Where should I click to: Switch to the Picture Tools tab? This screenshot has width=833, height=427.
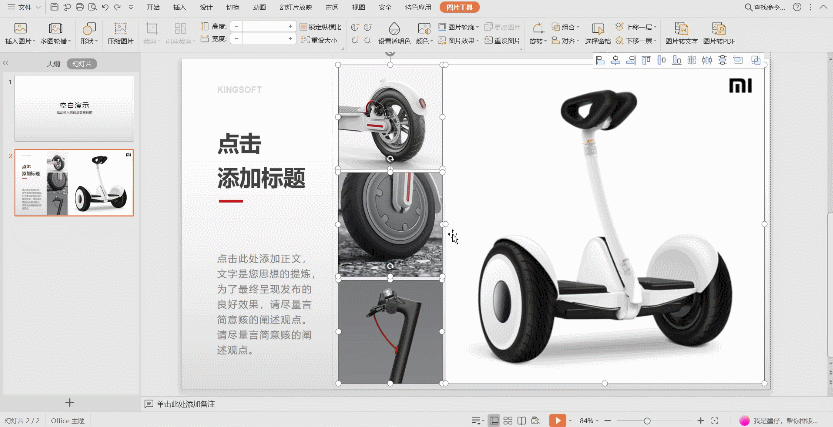point(459,7)
